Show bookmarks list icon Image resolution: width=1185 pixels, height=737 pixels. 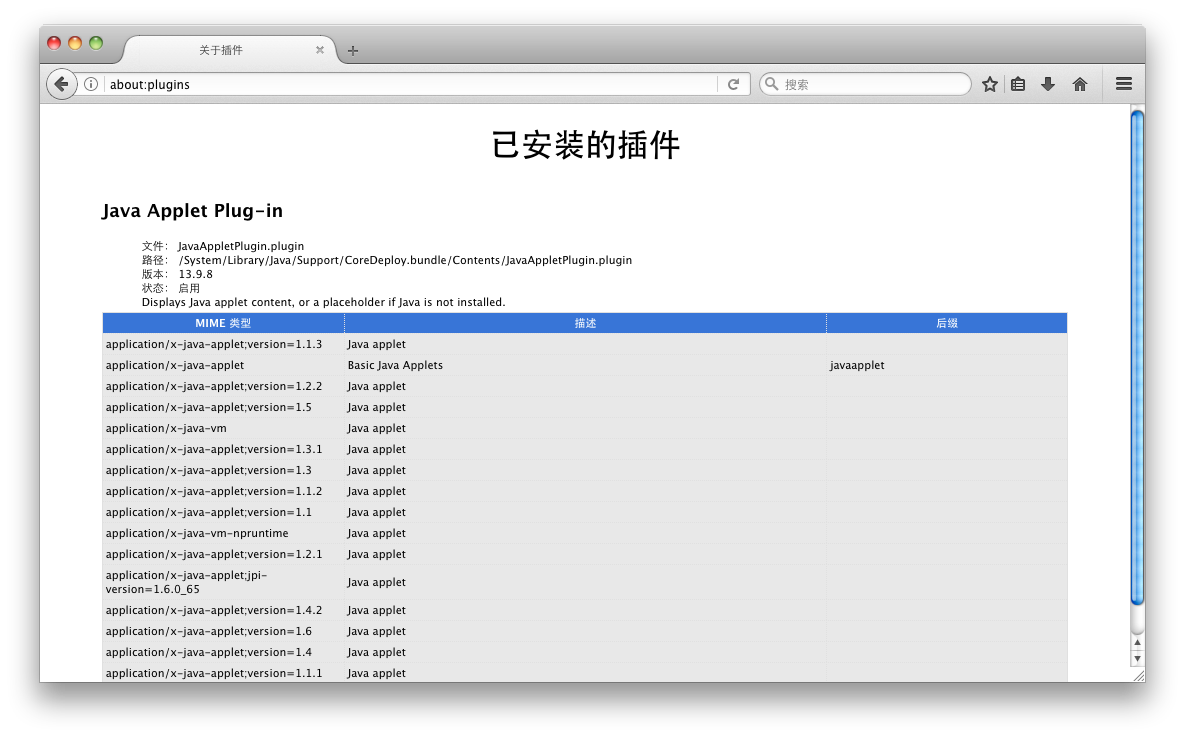click(x=1018, y=85)
